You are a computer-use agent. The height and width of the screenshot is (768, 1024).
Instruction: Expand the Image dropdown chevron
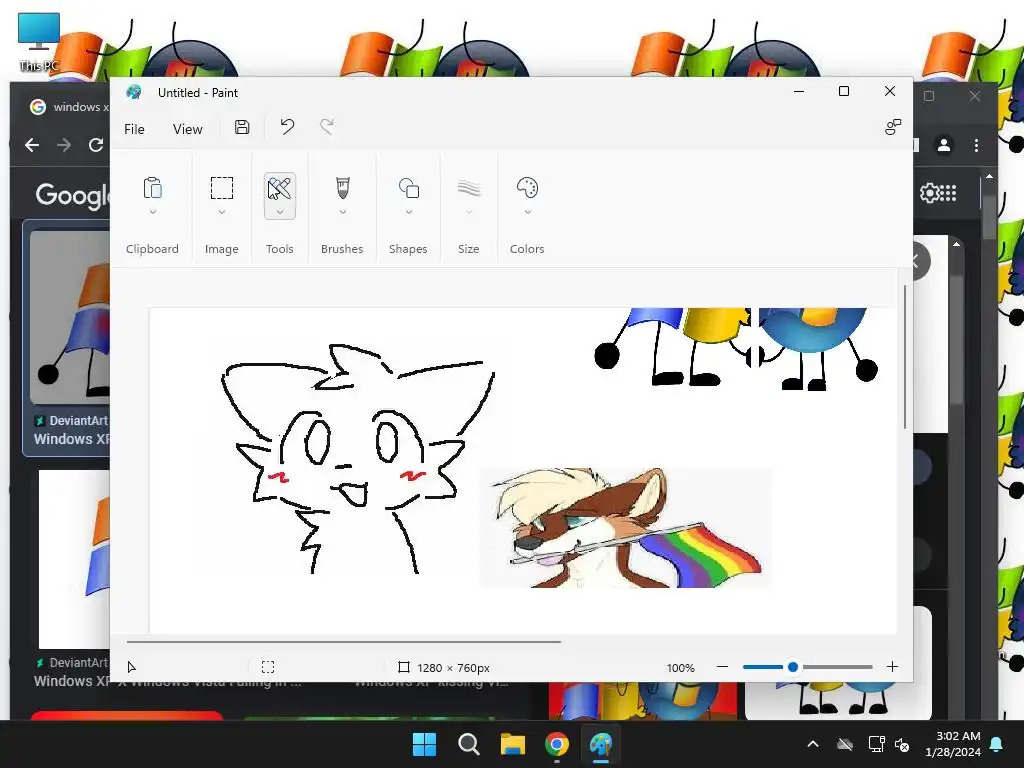tap(221, 212)
